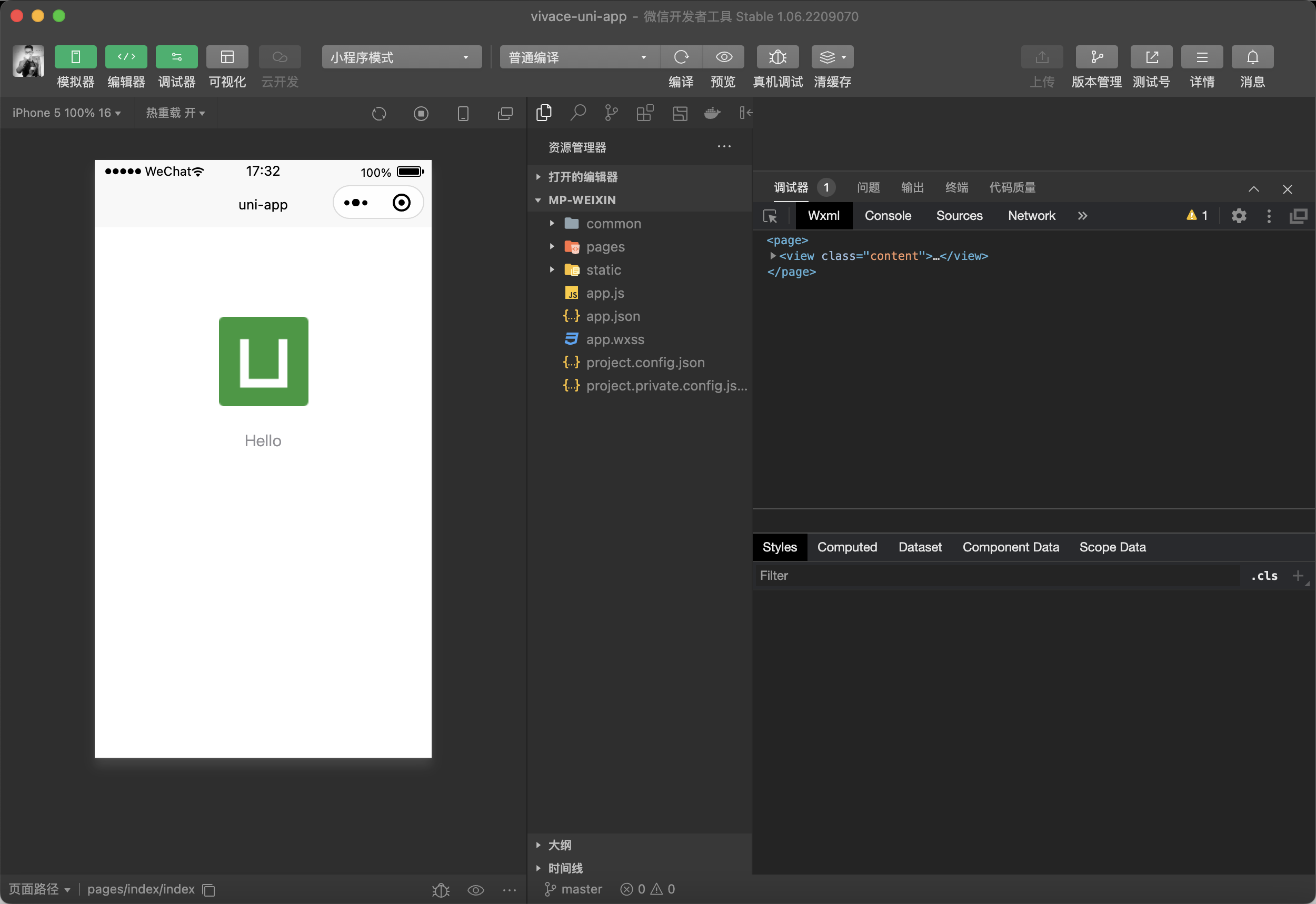Viewport: 1316px width, 904px height.
Task: Click the simulator stop icon
Action: tap(421, 113)
